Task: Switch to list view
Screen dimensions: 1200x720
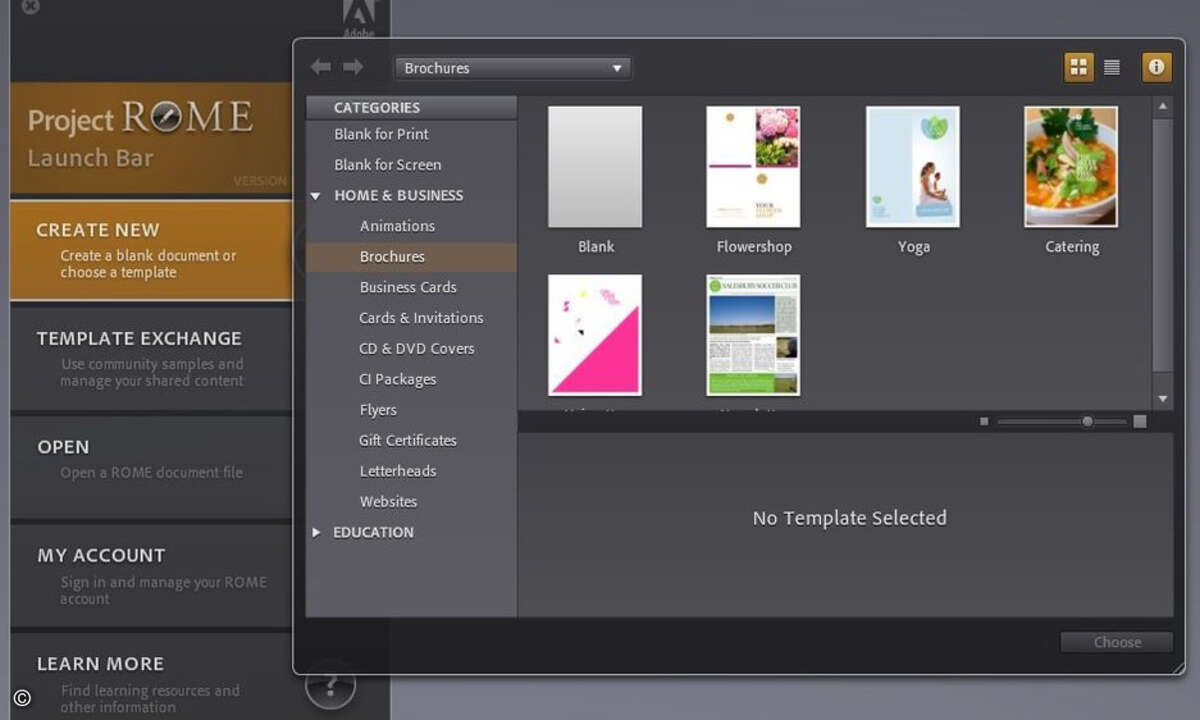Action: tap(1112, 67)
